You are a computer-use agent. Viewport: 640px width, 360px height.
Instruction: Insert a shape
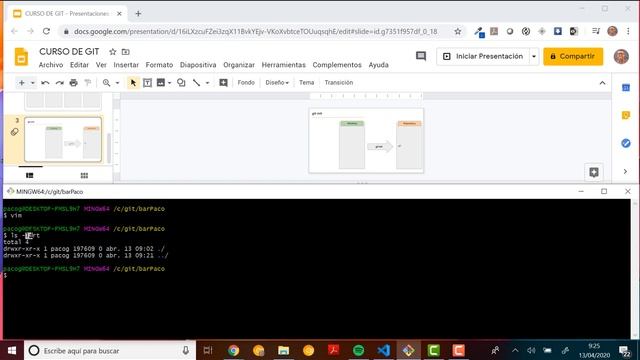181,83
